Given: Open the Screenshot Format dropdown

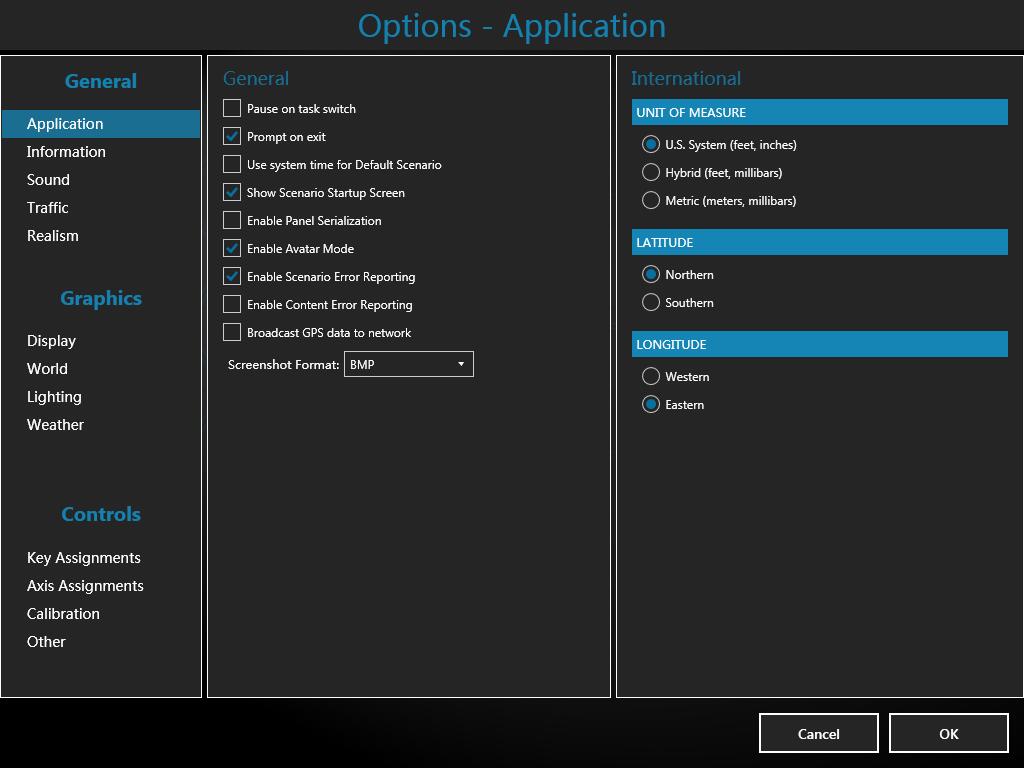Looking at the screenshot, I should tap(408, 364).
